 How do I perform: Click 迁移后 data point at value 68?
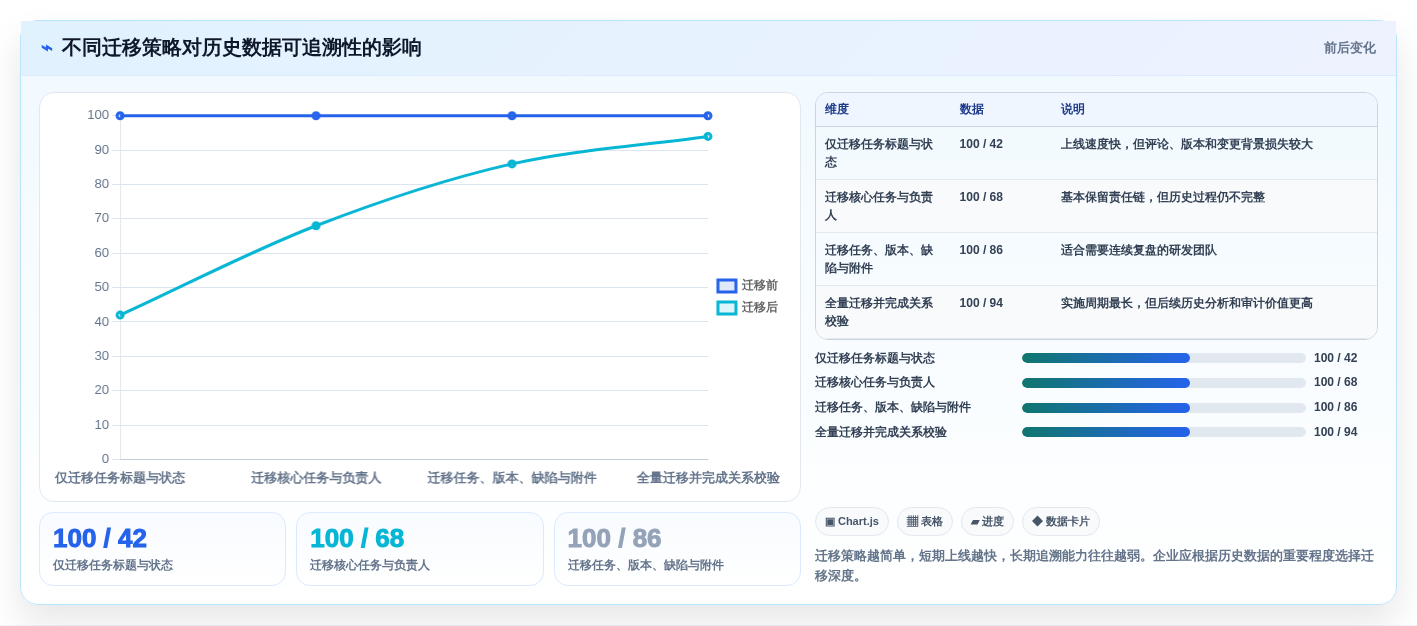[x=316, y=226]
